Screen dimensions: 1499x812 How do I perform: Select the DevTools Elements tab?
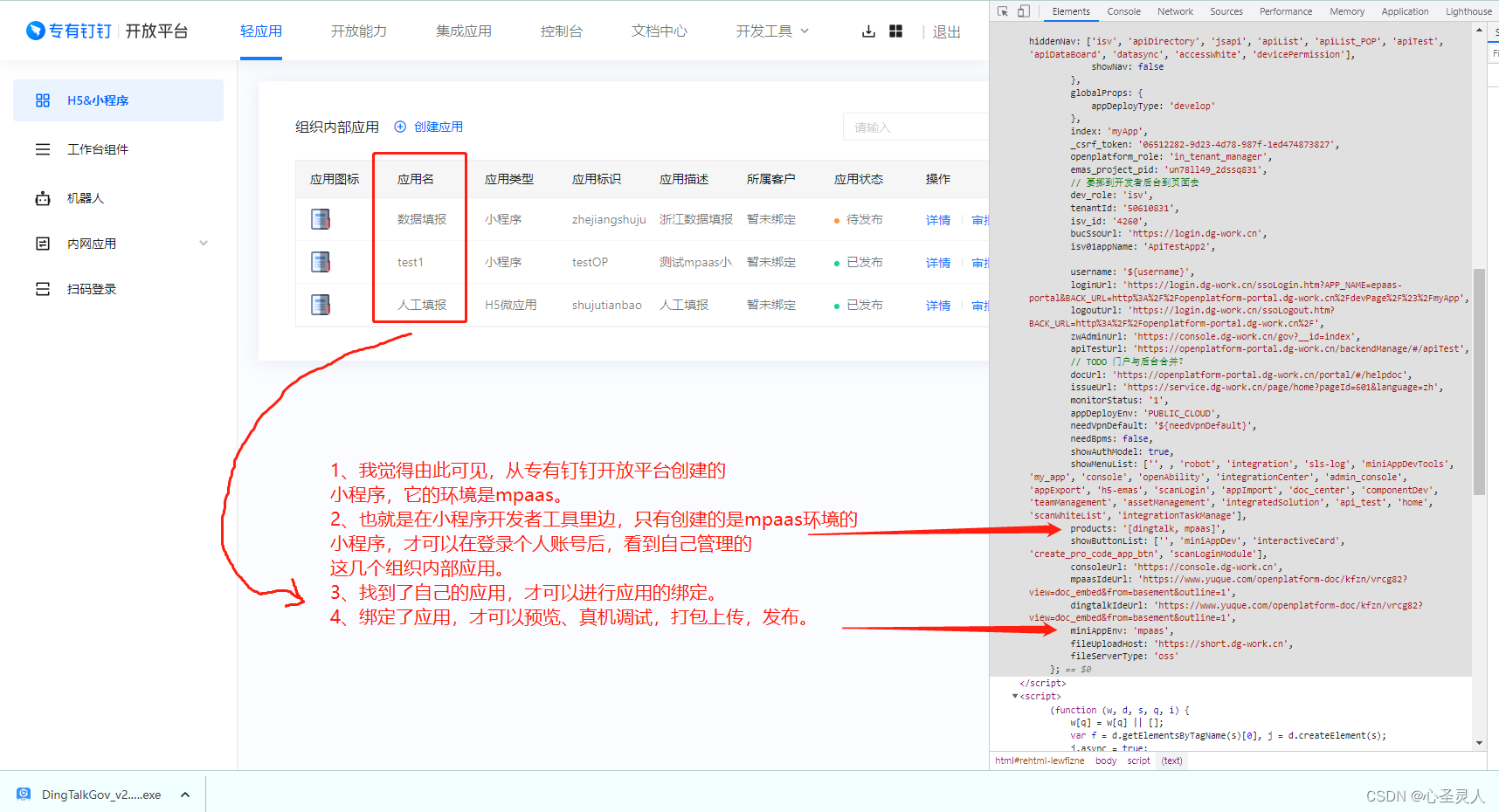click(x=1071, y=11)
